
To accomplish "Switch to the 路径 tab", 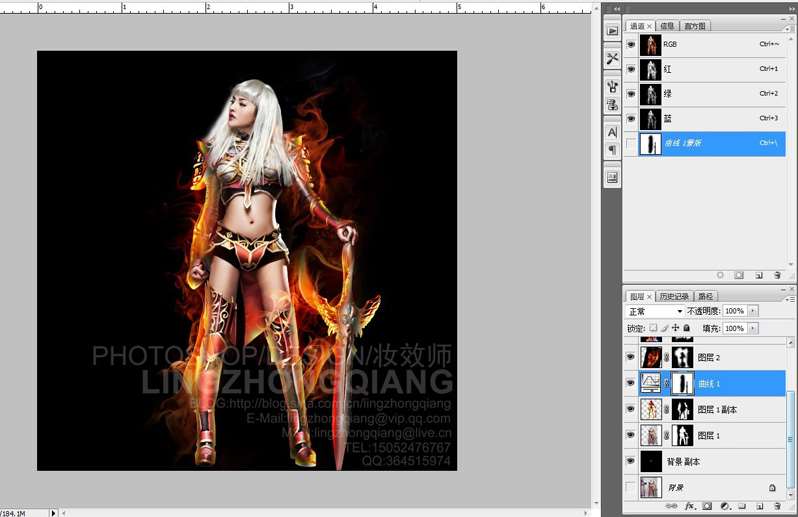I will point(705,296).
